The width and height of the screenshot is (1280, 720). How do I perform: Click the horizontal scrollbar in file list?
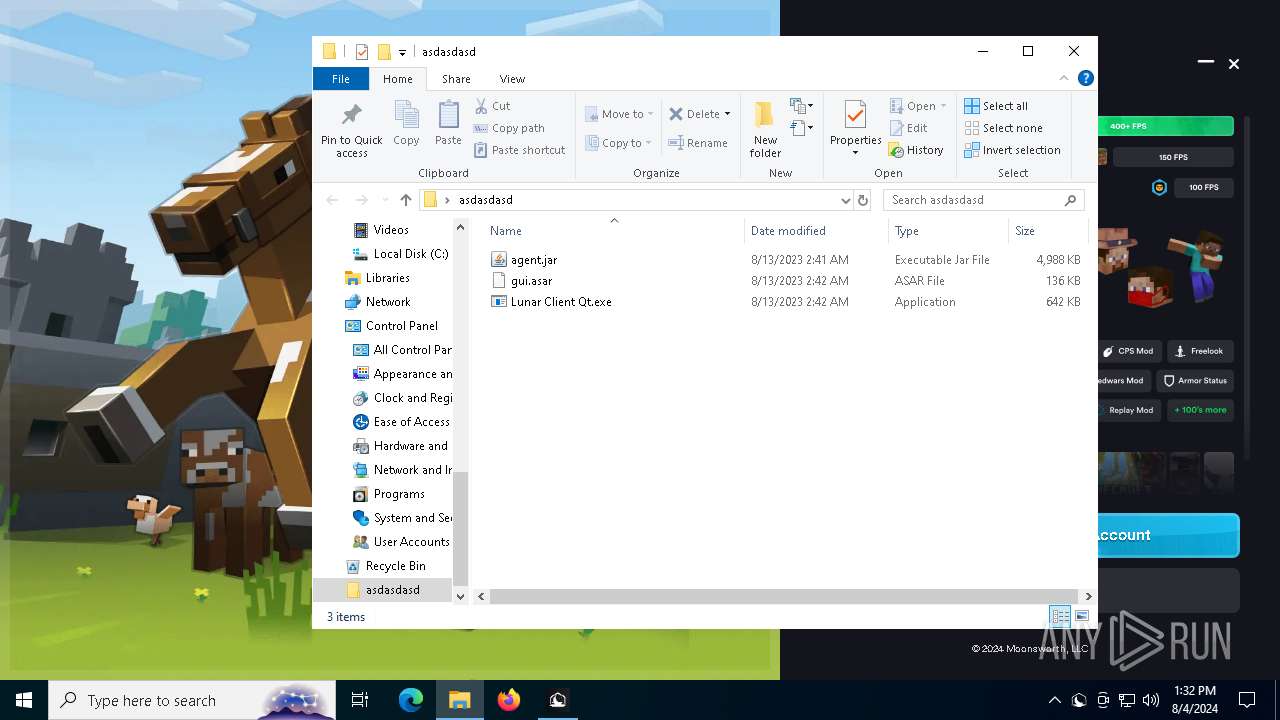pyautogui.click(x=784, y=596)
